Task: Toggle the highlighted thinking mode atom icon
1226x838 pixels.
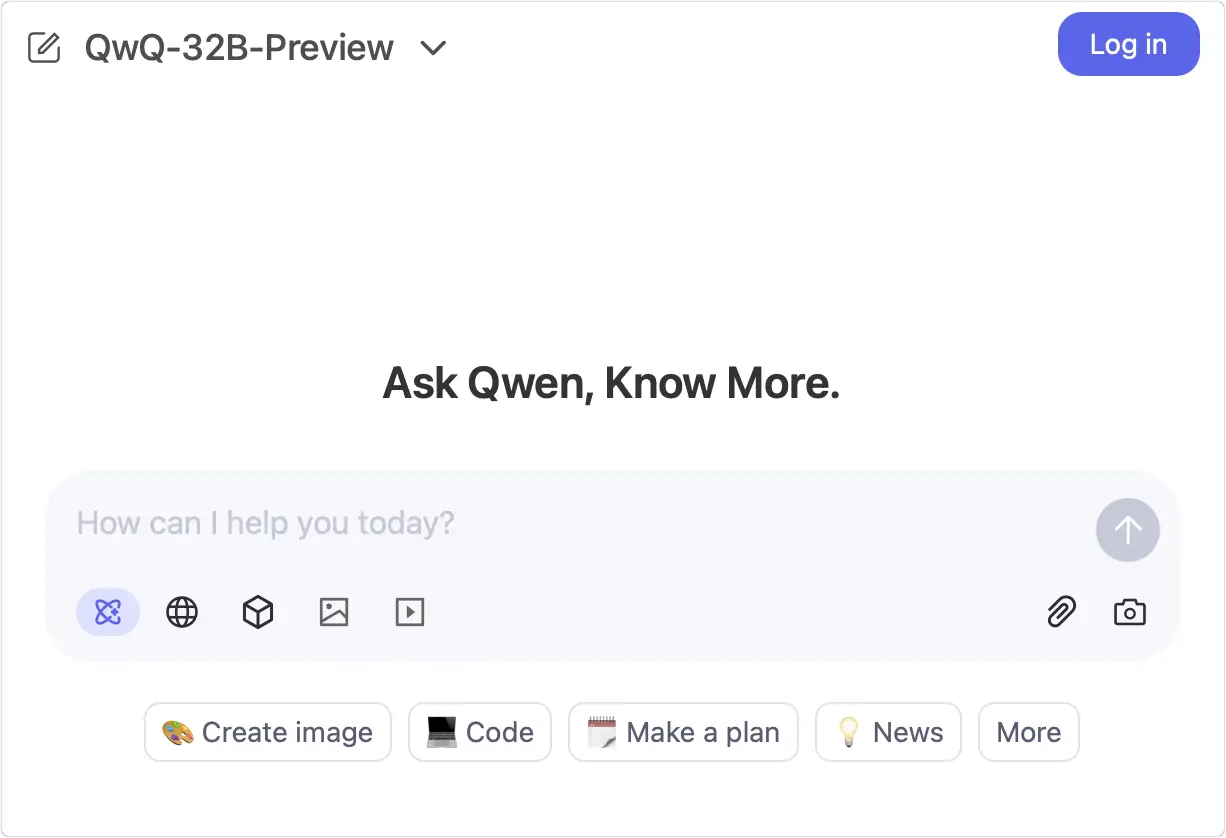Action: click(x=108, y=612)
